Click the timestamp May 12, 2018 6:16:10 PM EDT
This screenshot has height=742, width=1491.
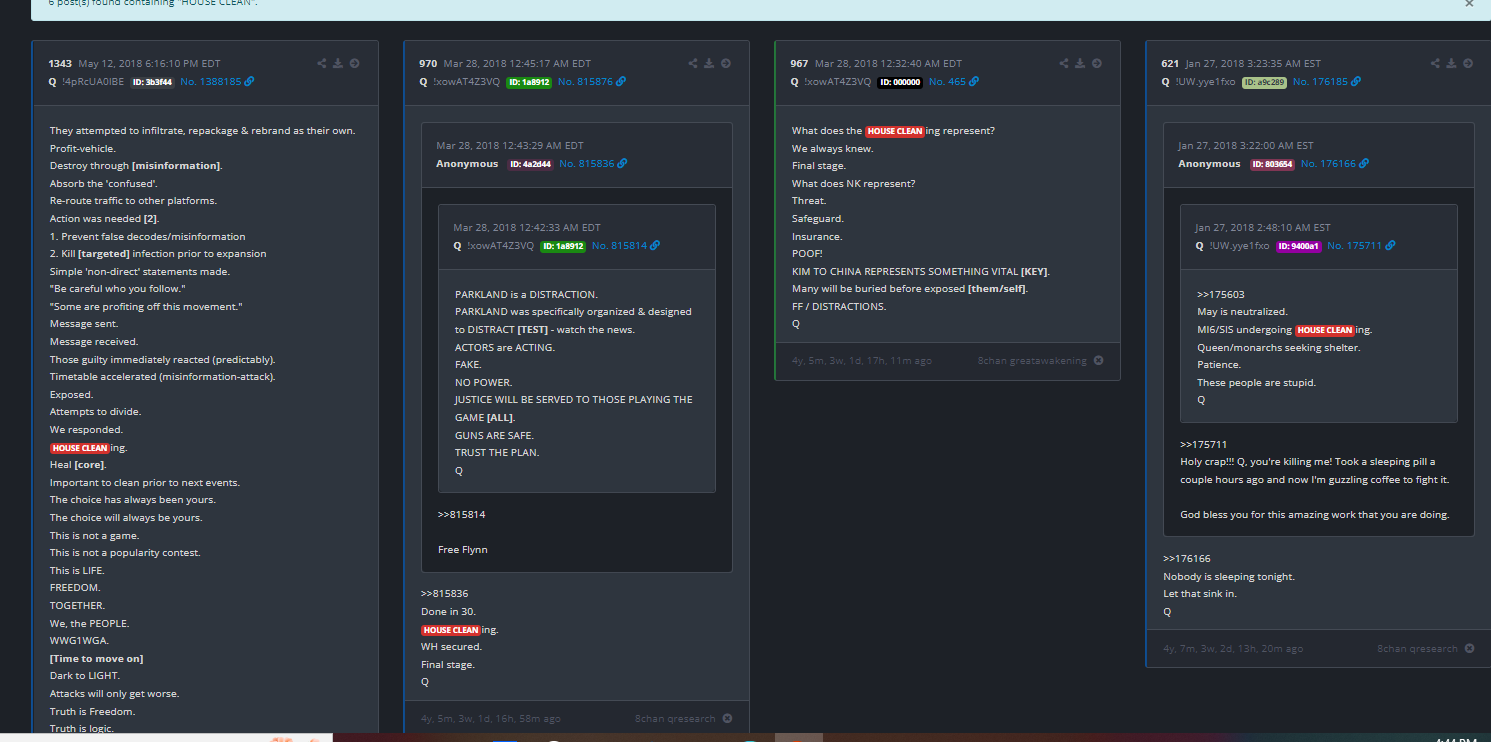point(149,63)
